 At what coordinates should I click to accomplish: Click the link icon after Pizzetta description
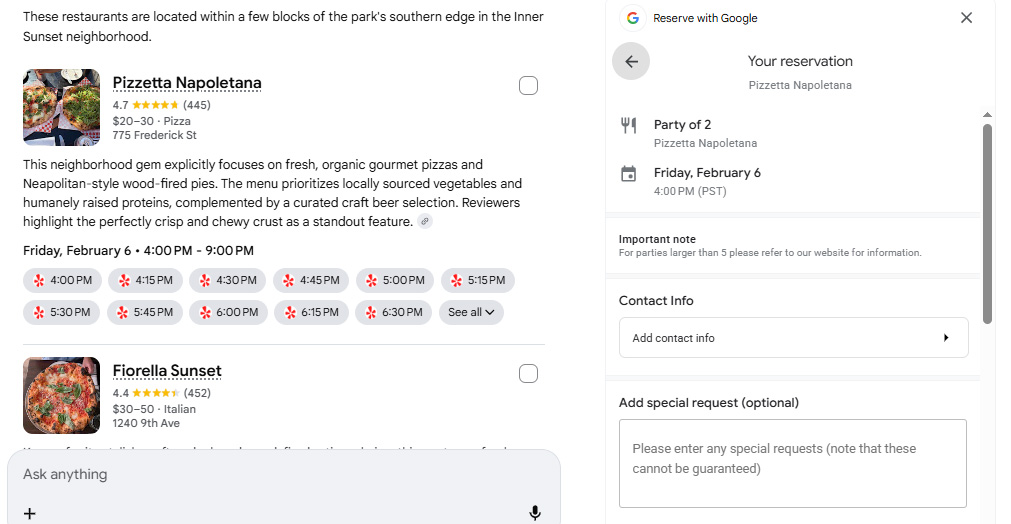click(x=425, y=222)
